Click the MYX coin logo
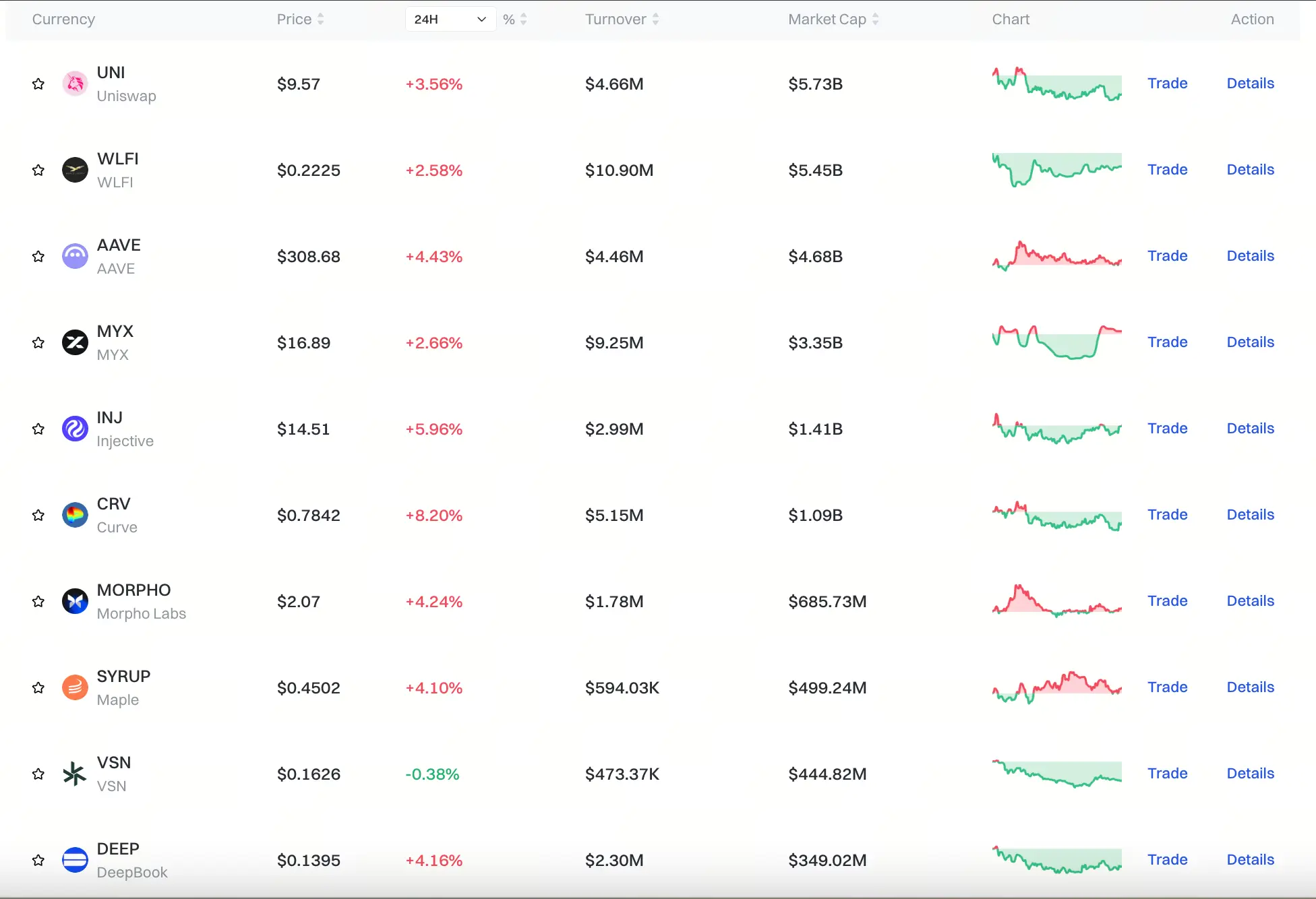 coord(75,342)
